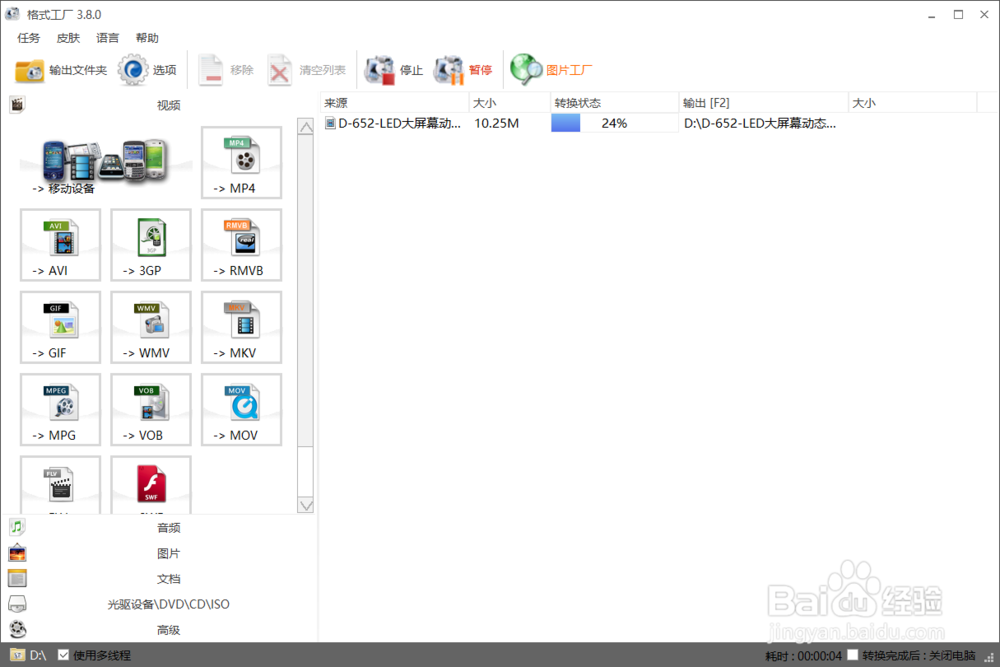Open the 任务 task menu
Image resolution: width=1000 pixels, height=667 pixels.
coord(29,38)
